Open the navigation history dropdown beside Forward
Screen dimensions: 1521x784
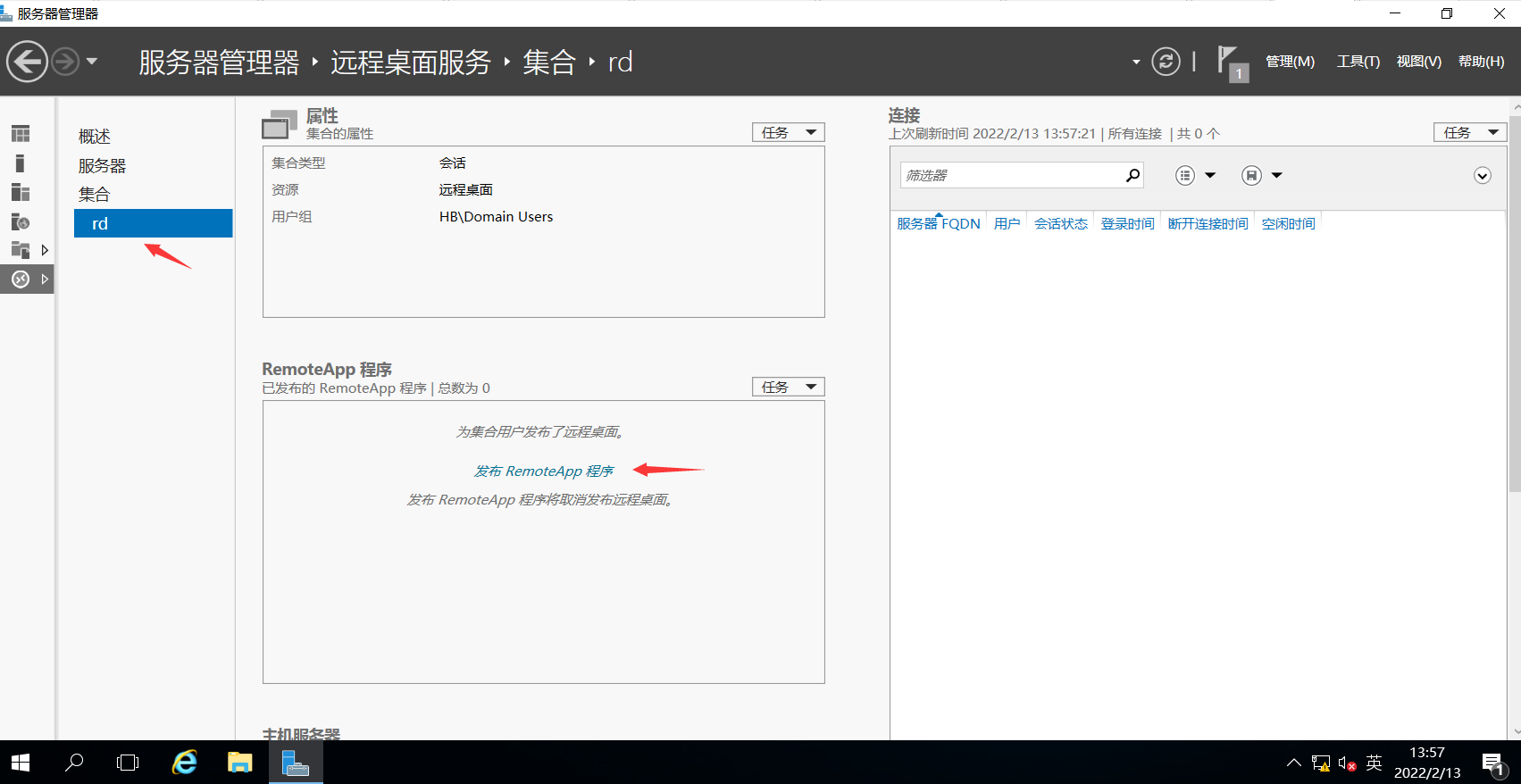[x=92, y=62]
